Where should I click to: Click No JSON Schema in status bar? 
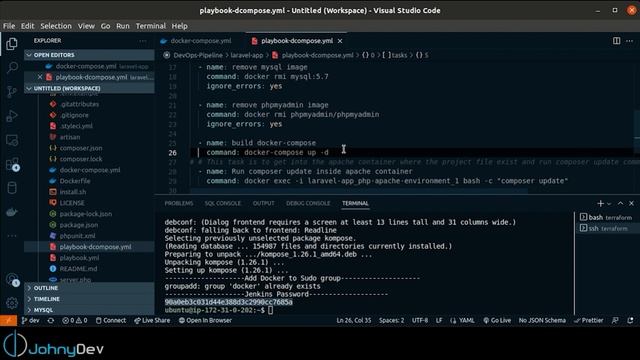point(542,320)
